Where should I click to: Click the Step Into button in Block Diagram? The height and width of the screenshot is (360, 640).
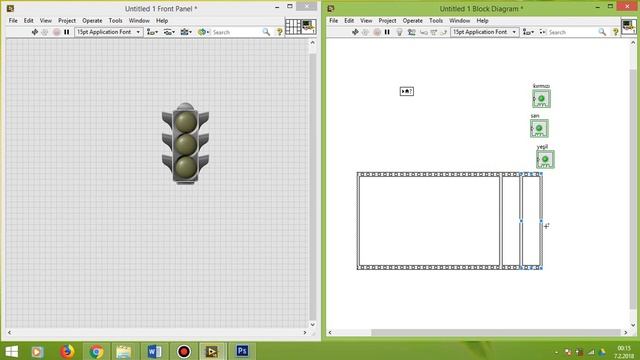point(424,32)
